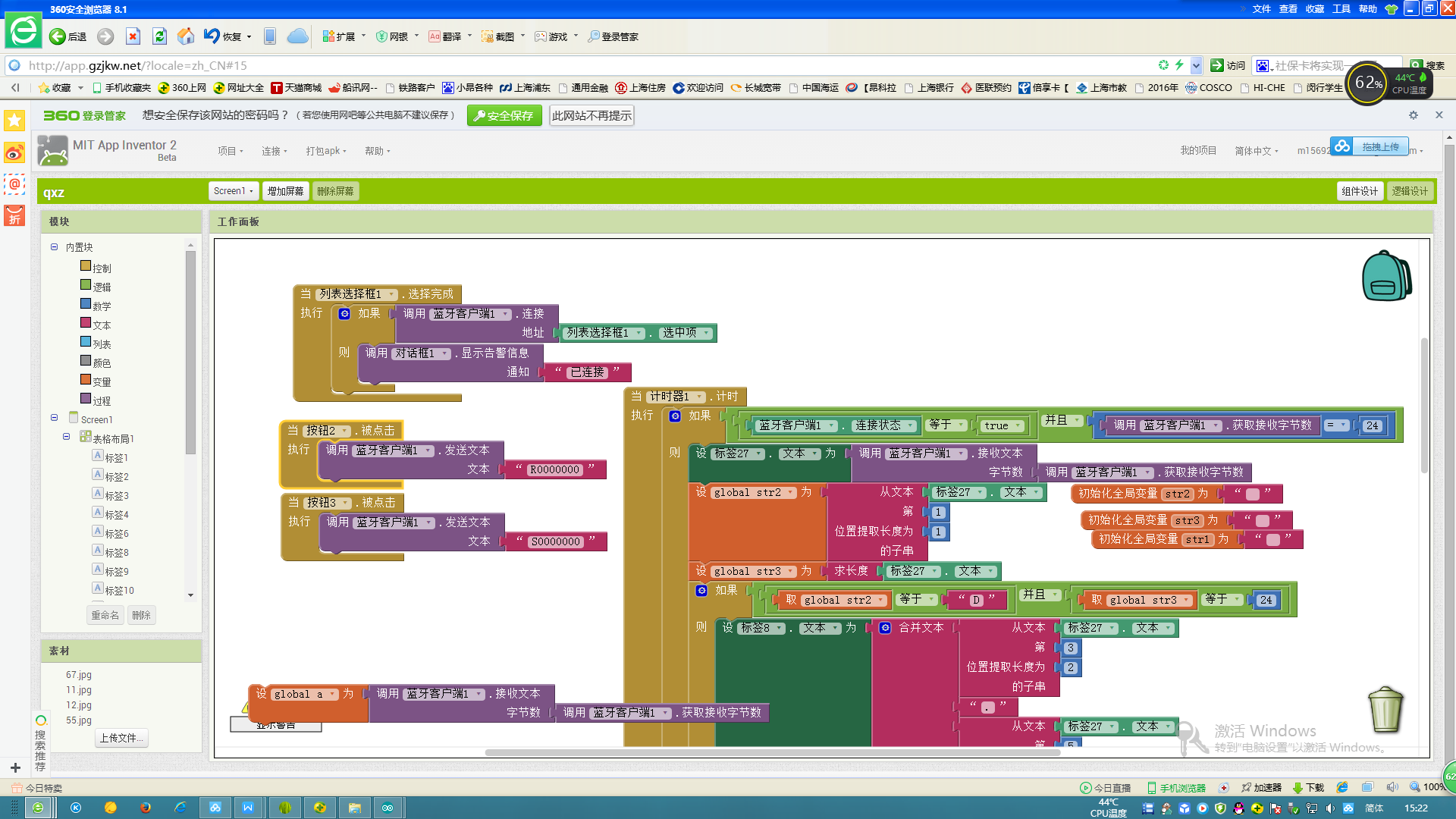Click the workspace horizontal scrollbar
Image resolution: width=1456 pixels, height=819 pixels.
772,752
